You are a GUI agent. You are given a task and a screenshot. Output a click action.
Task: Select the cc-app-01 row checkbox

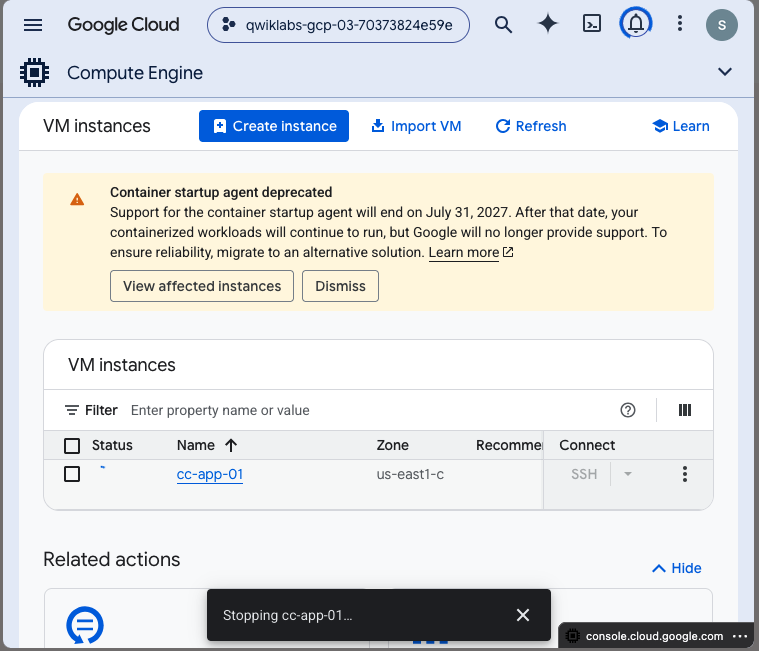[x=72, y=474]
